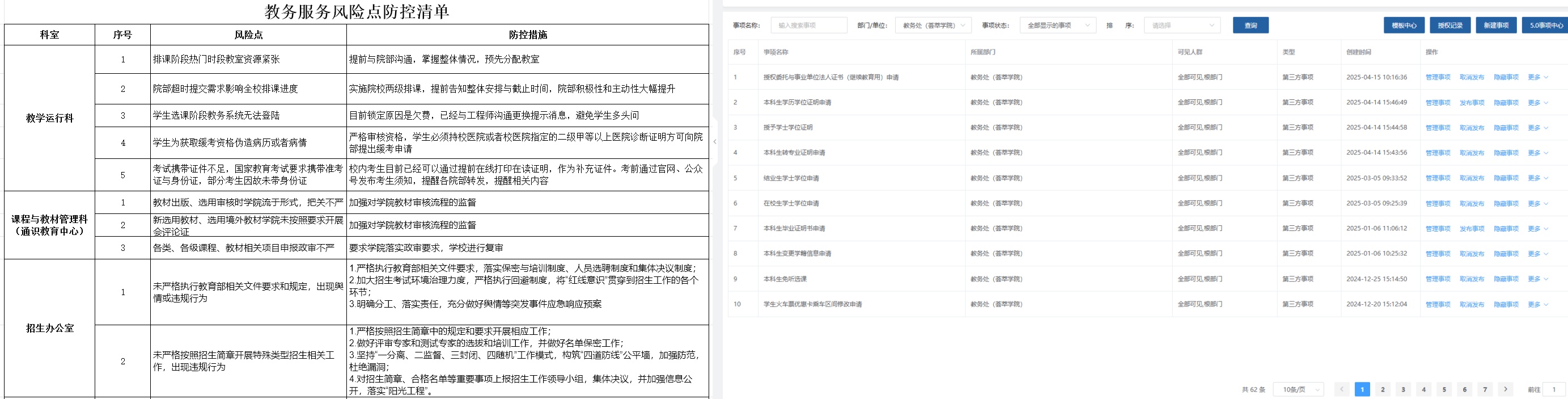Collapse the side panel using divider arrow
The height and width of the screenshot is (399, 1568).
(x=715, y=141)
